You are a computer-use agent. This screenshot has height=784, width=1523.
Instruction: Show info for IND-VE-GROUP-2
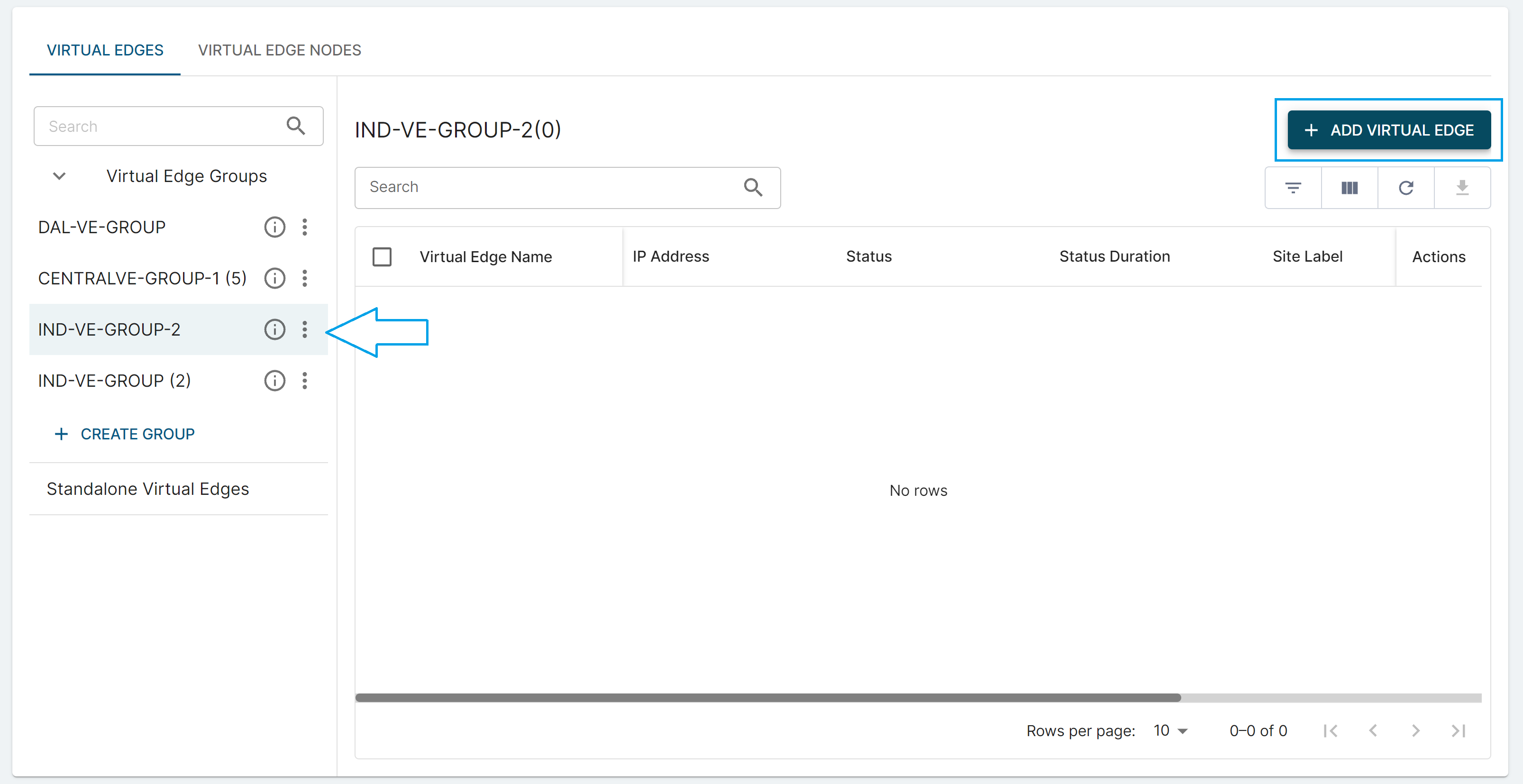(274, 329)
